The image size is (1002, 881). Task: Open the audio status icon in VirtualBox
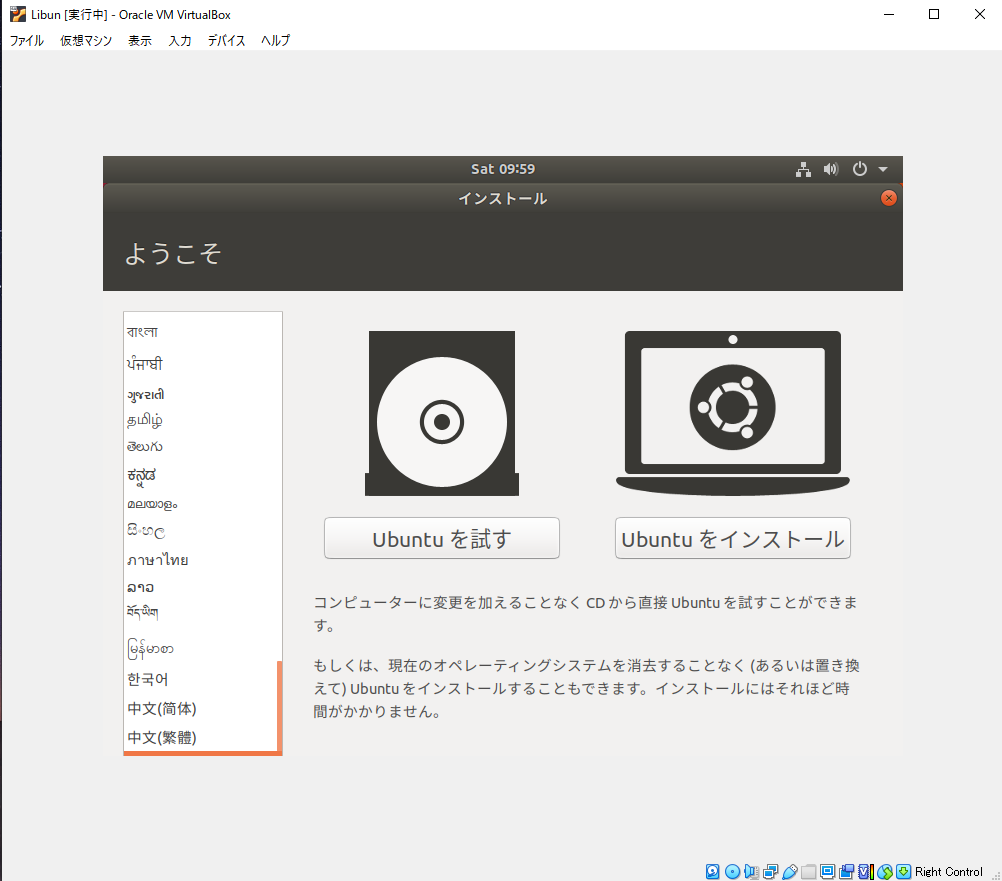click(x=752, y=871)
